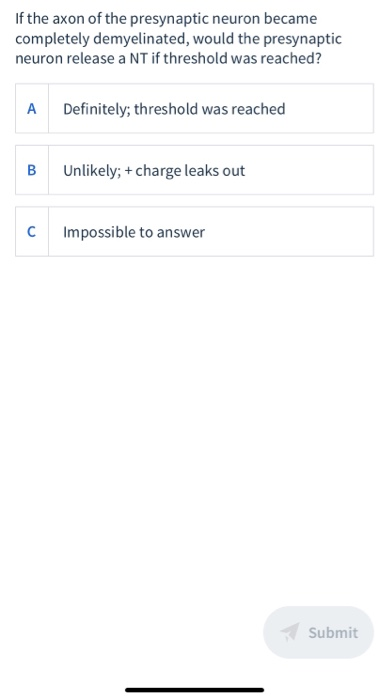Click the words 'threshold was reached' in option A
Screen dimensions: 379x700
pyautogui.click(x=210, y=109)
